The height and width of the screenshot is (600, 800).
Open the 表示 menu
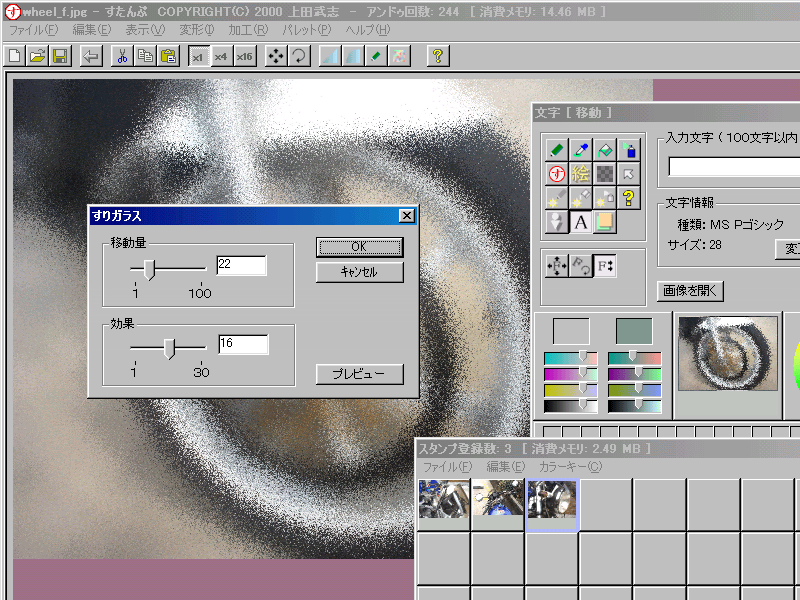coord(145,30)
